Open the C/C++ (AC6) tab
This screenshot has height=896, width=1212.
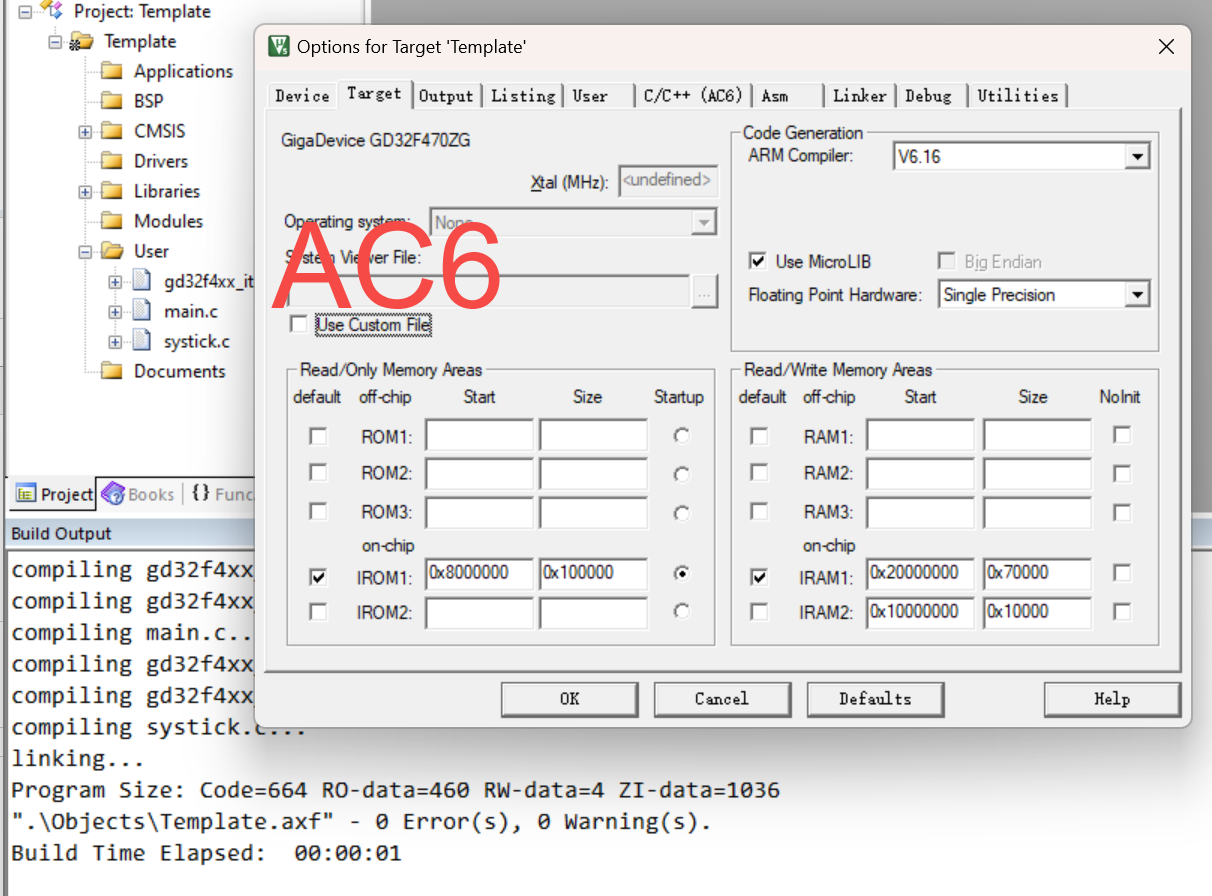tap(693, 96)
